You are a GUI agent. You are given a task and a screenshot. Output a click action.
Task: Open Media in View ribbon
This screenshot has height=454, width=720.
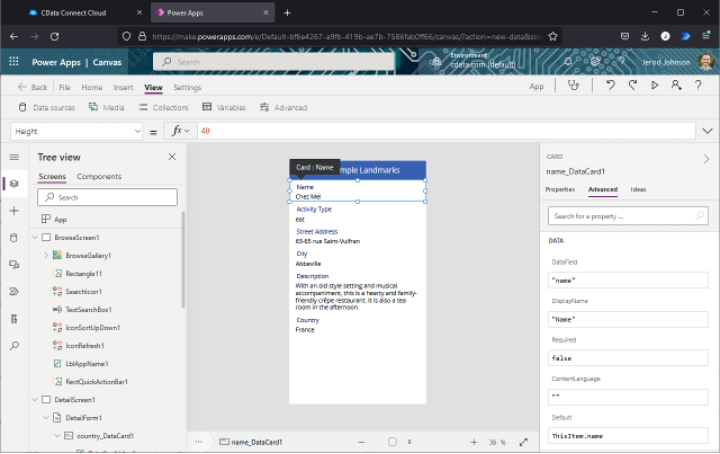point(107,107)
